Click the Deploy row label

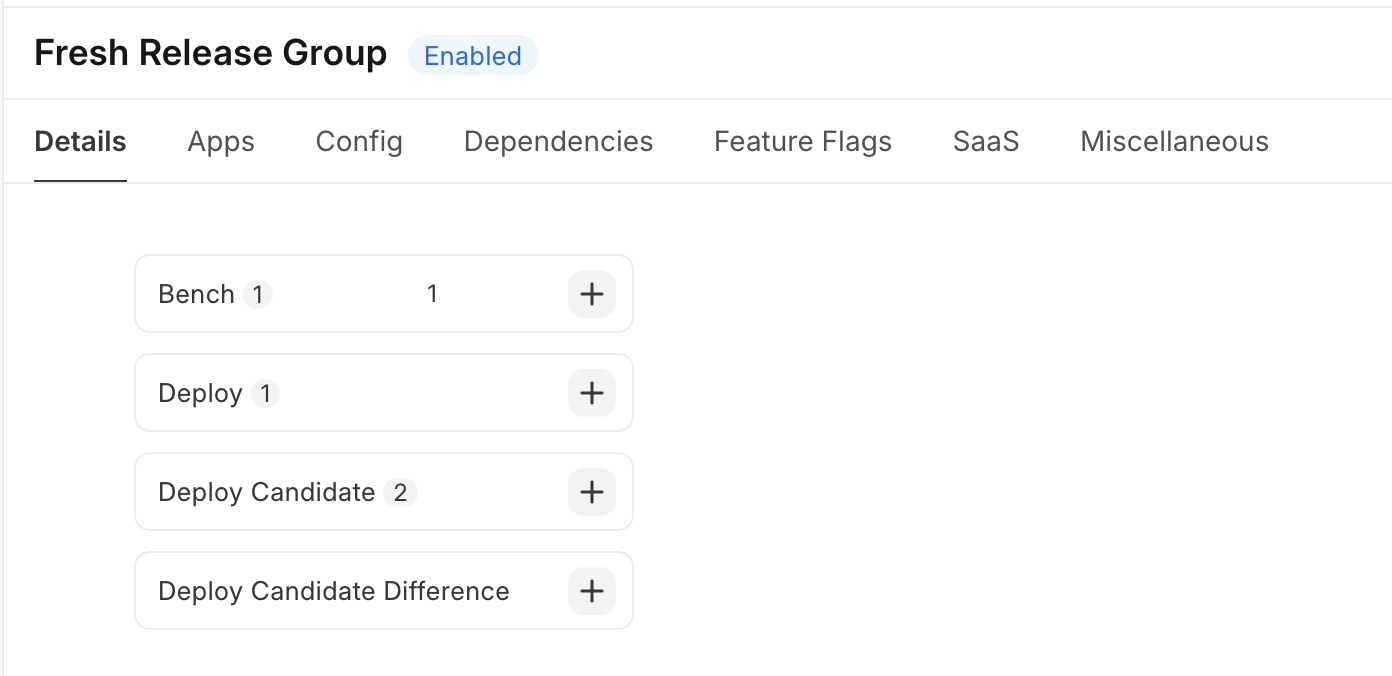pyautogui.click(x=200, y=393)
